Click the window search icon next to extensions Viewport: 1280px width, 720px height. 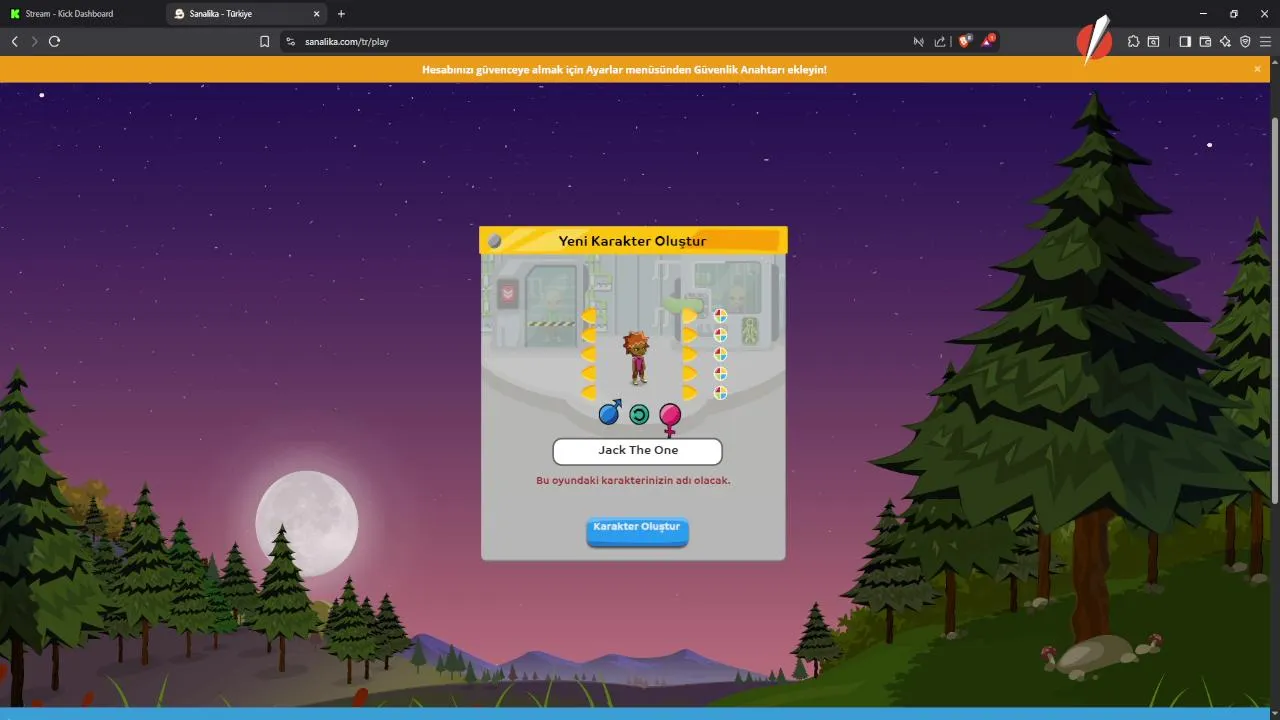point(1153,42)
